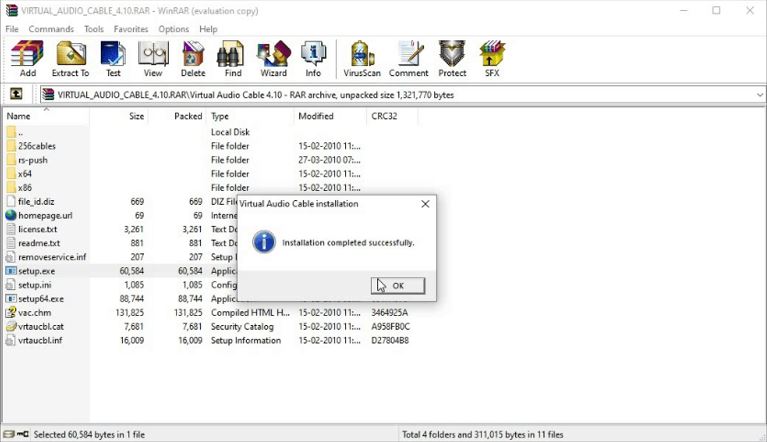Open the Commands menu
The width and height of the screenshot is (767, 442).
click(x=51, y=29)
